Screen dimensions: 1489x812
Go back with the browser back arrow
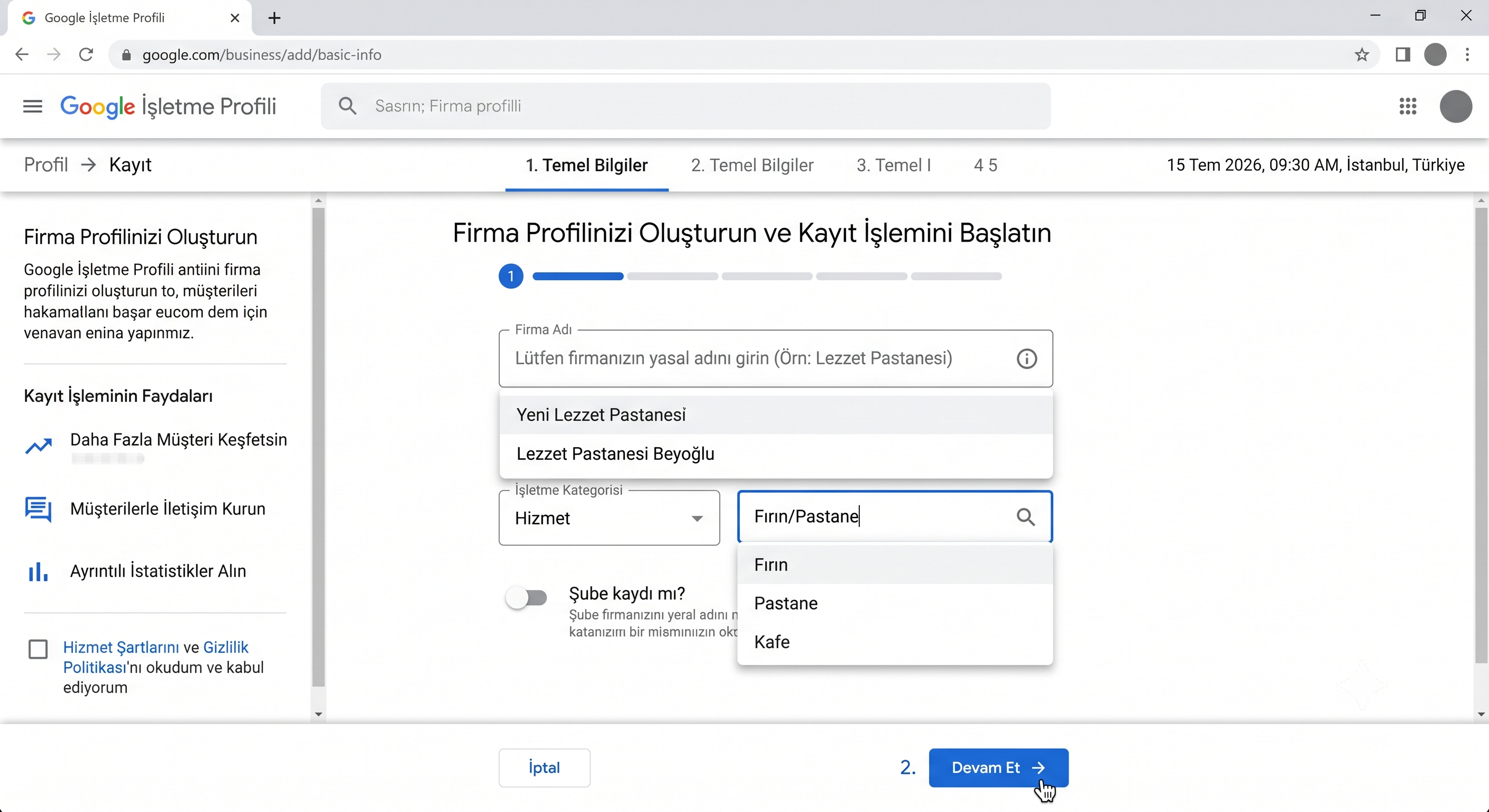pyautogui.click(x=21, y=54)
